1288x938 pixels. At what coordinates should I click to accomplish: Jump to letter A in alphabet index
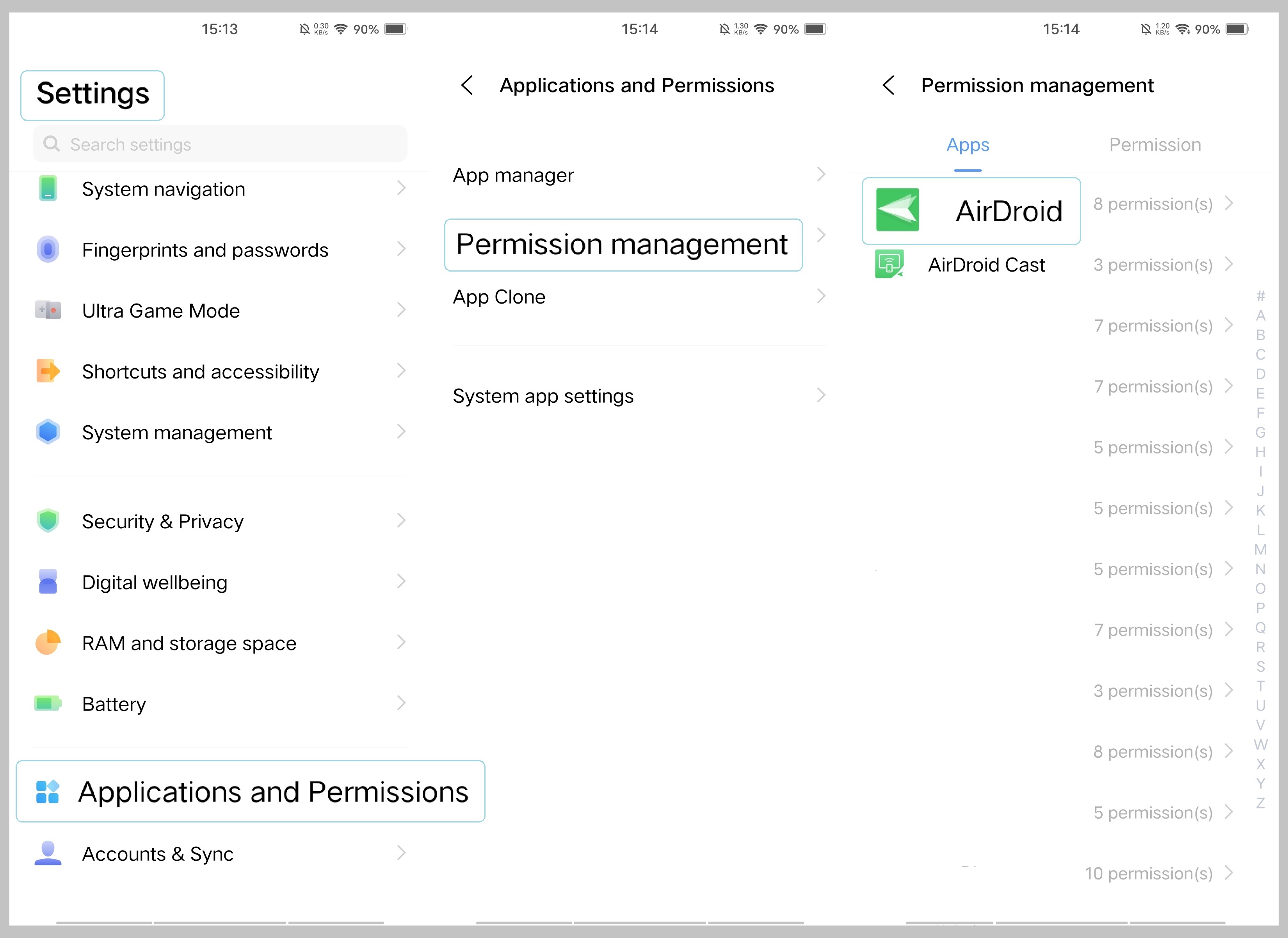pos(1261,316)
